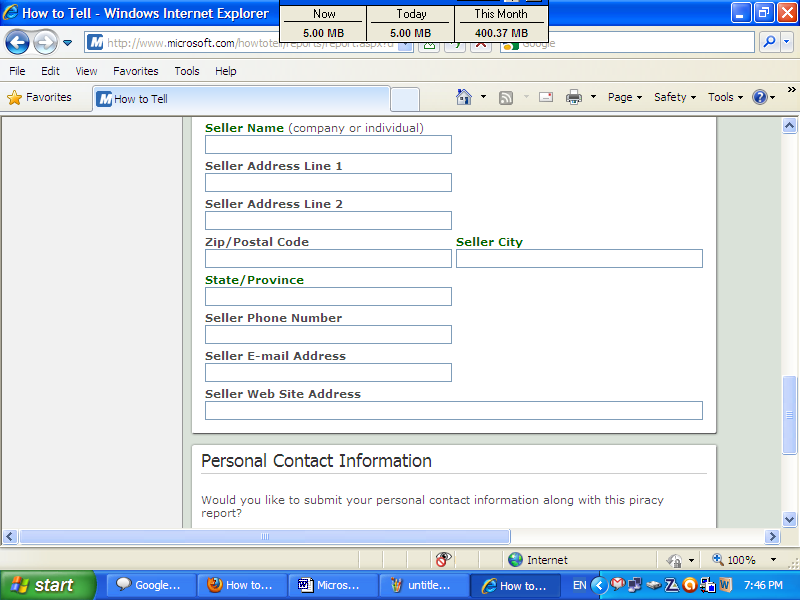
Task: Click the zoom magnifier 100% button
Action: pos(734,560)
